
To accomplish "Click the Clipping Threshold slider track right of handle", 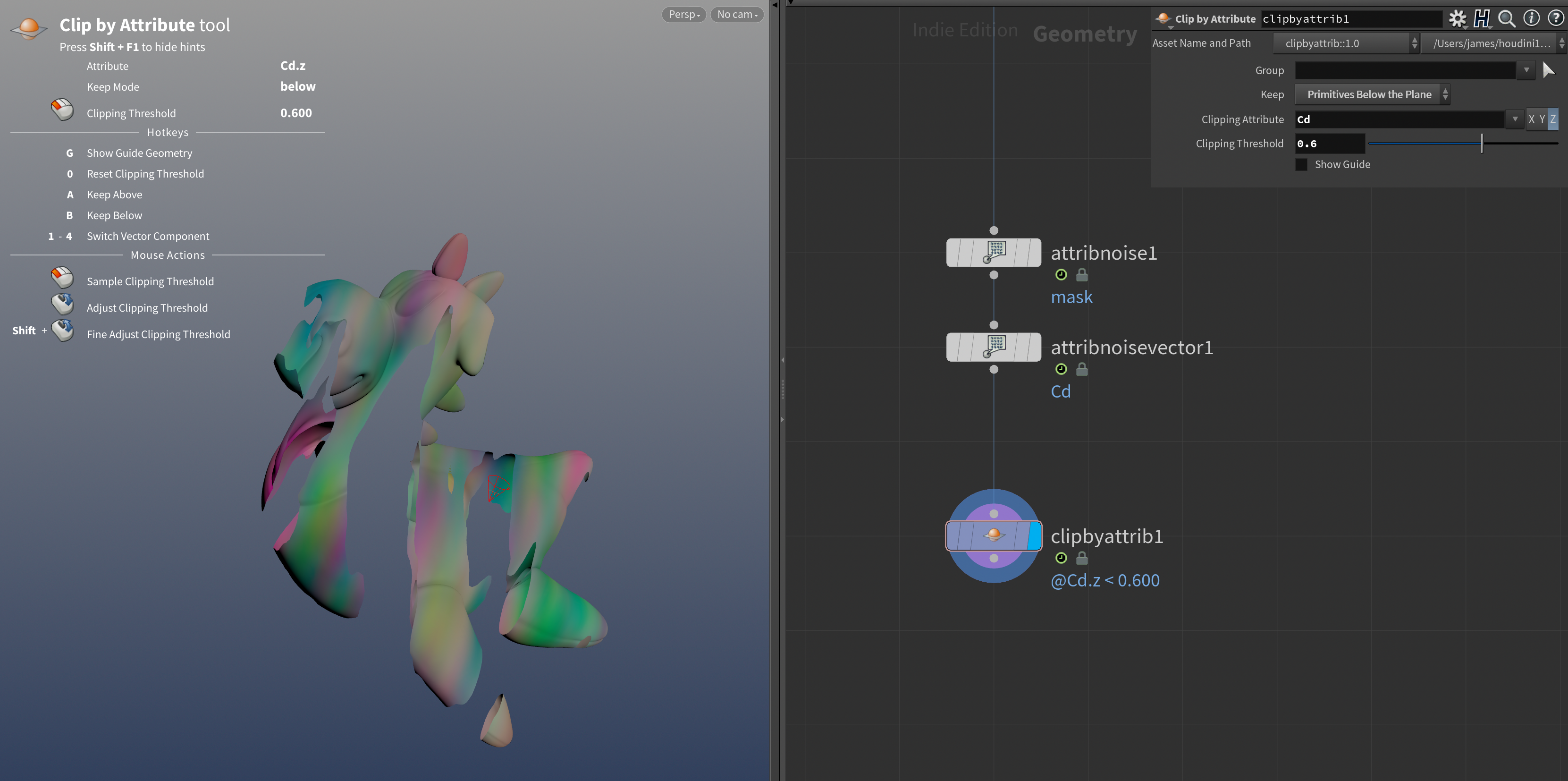I will tap(1520, 144).
